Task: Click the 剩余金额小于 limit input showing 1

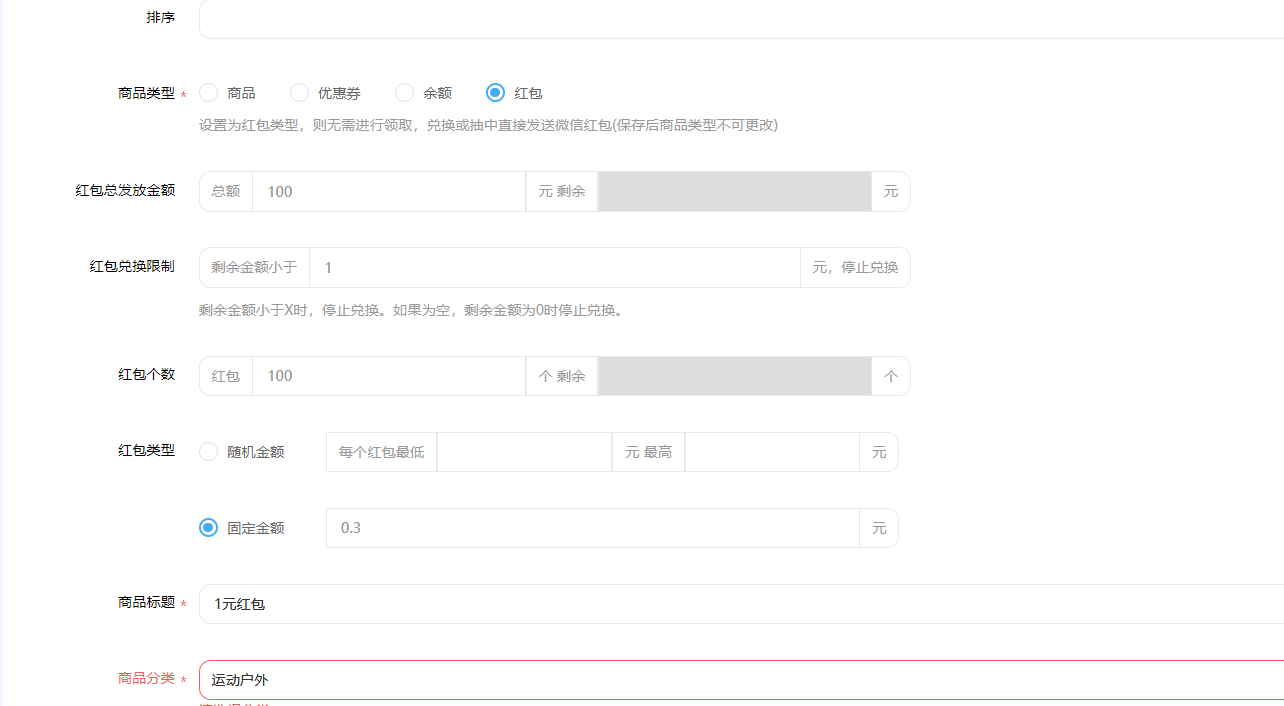Action: [555, 267]
